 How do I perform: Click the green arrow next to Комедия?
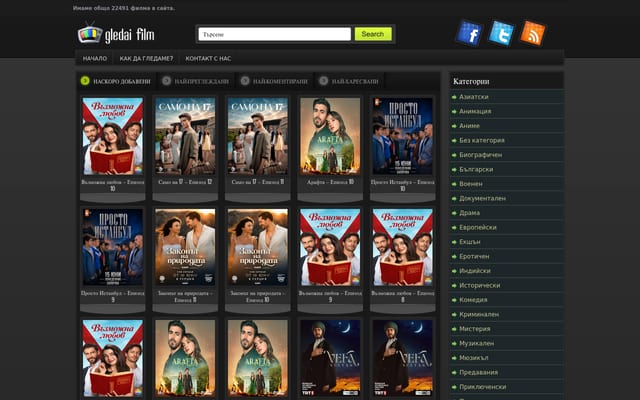point(454,300)
